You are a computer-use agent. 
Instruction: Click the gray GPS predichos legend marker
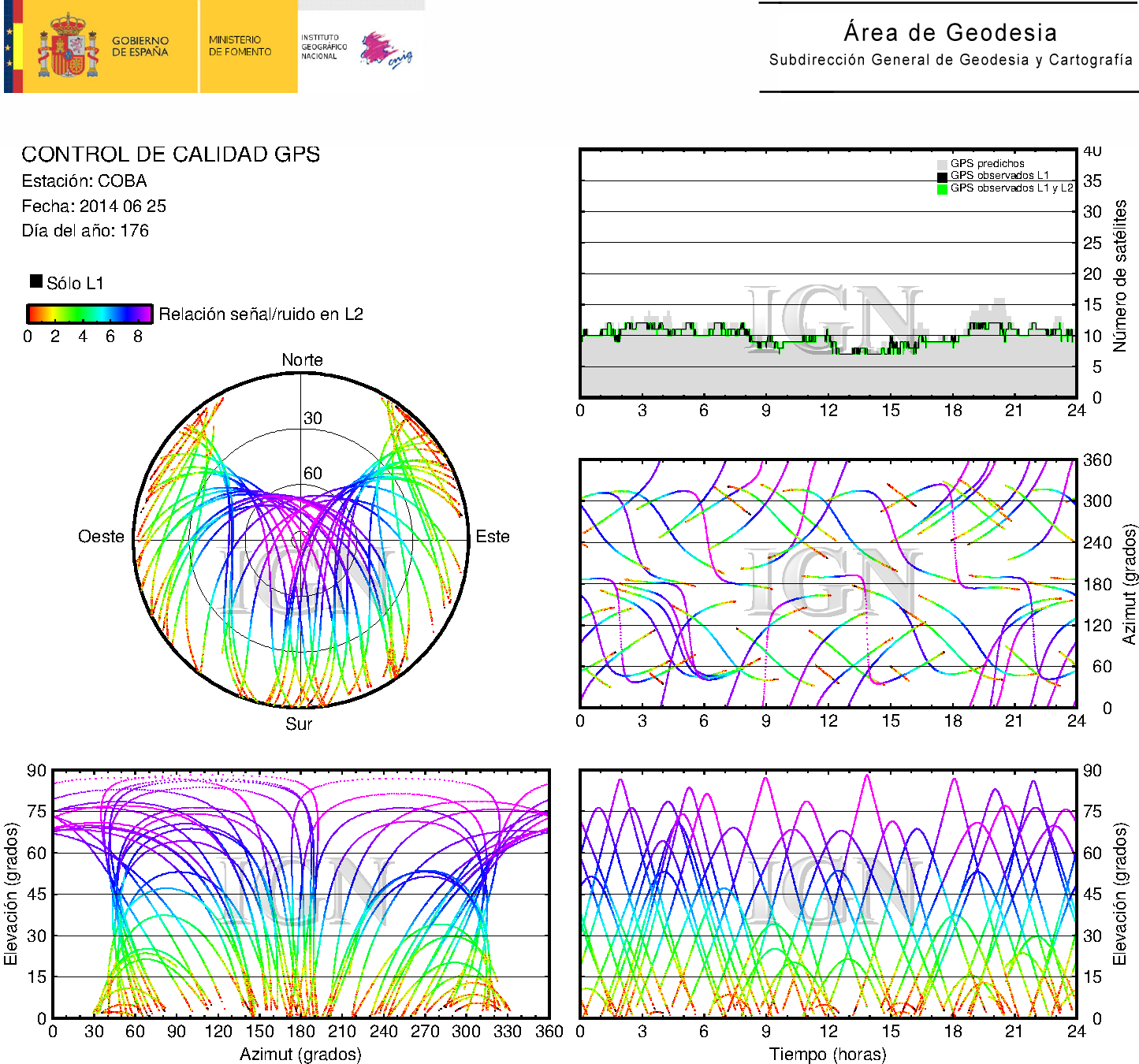click(x=942, y=164)
